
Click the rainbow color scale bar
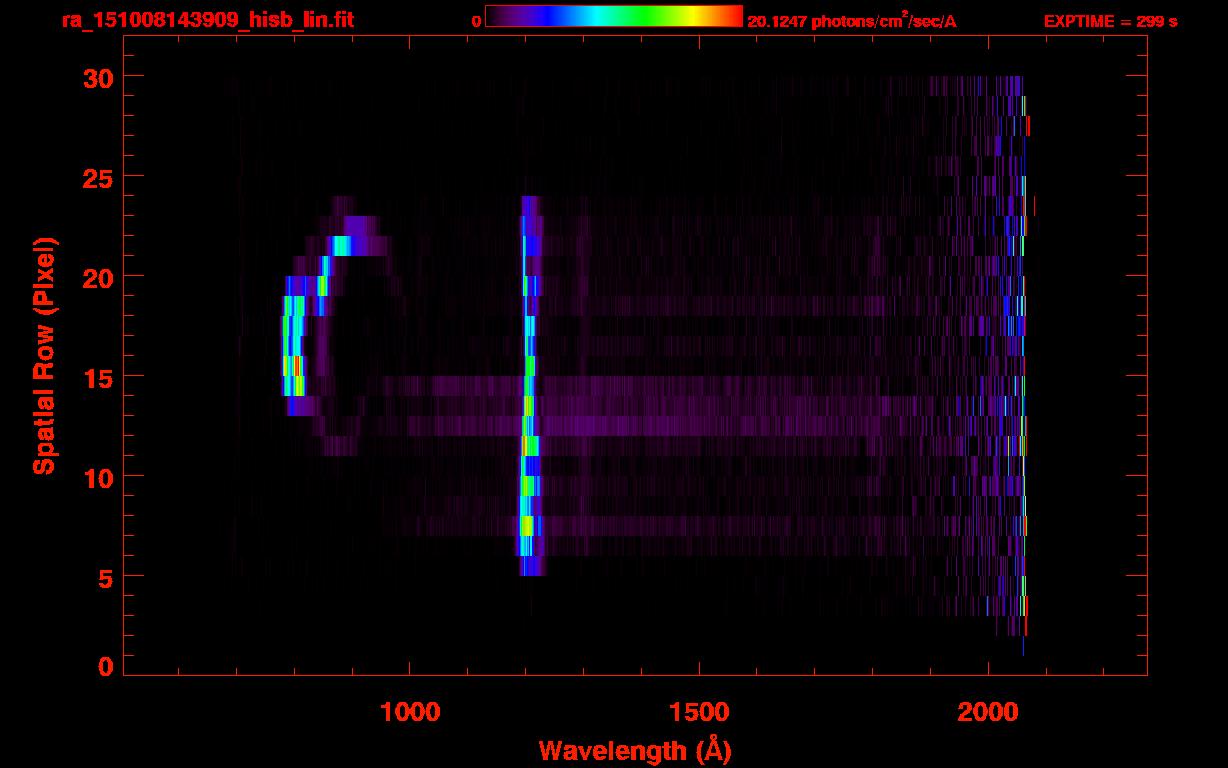point(614,16)
